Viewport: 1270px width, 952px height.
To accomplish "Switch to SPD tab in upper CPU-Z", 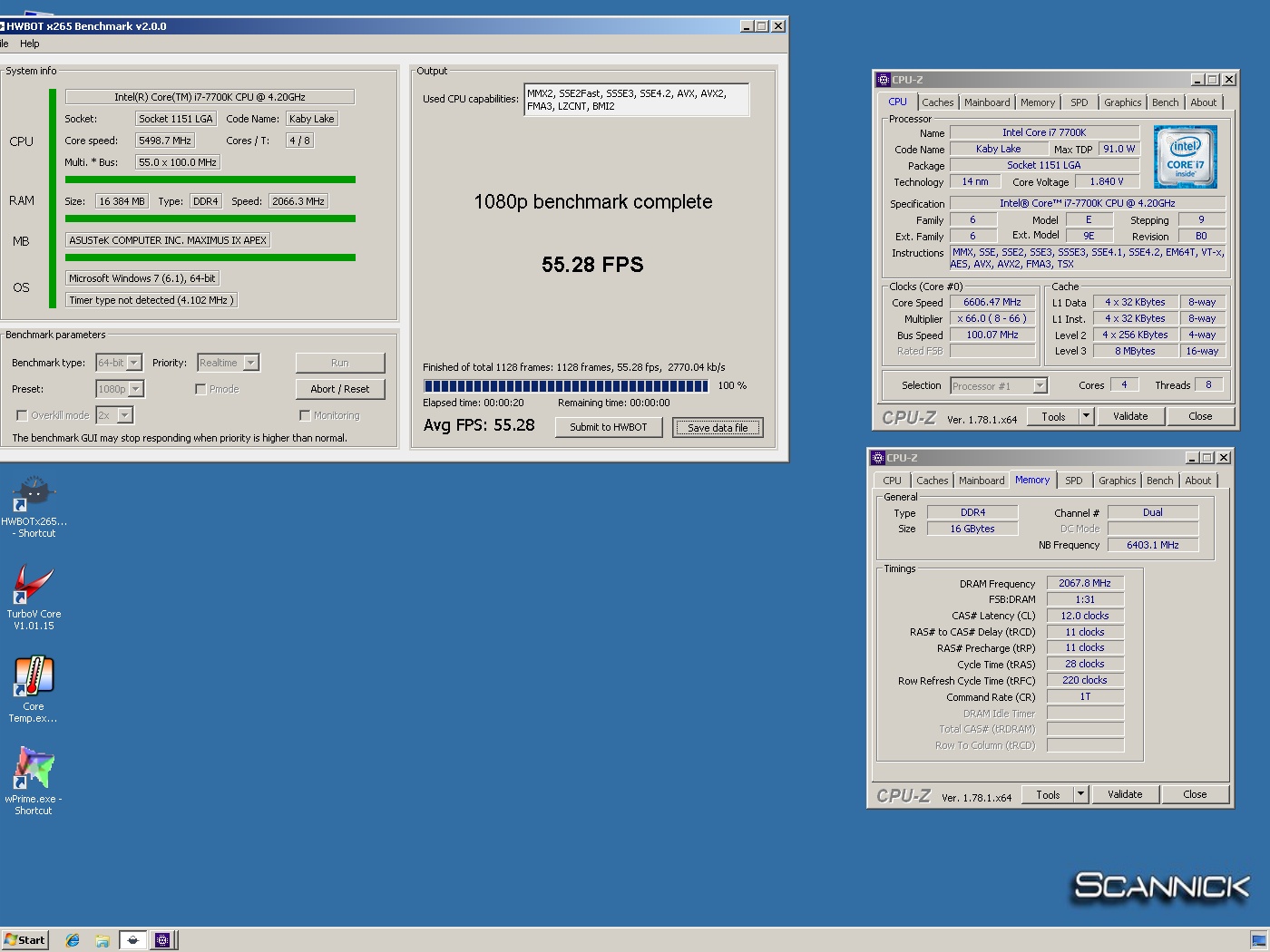I will [1079, 103].
